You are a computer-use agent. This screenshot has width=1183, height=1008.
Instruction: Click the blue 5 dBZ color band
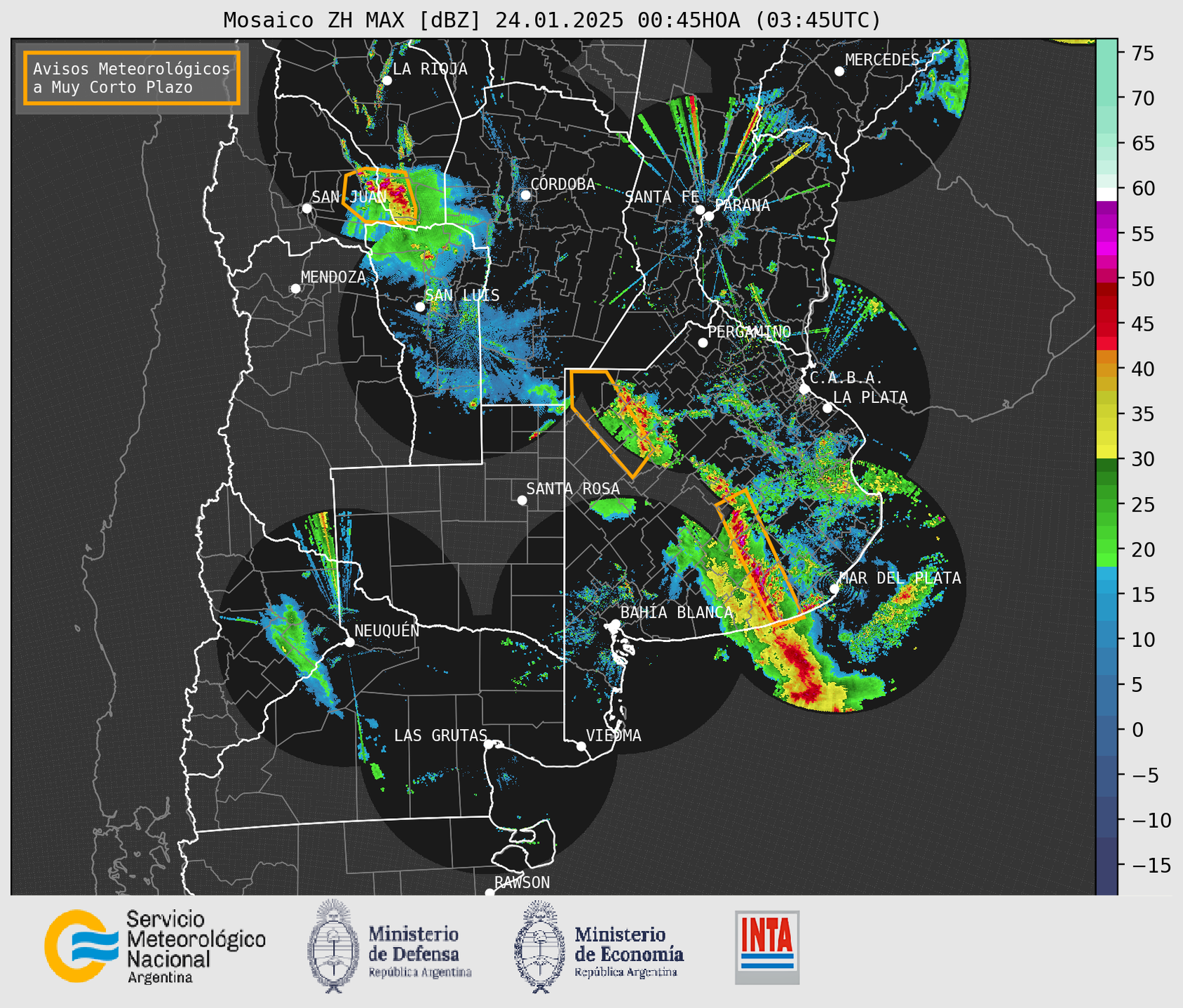tap(1107, 685)
